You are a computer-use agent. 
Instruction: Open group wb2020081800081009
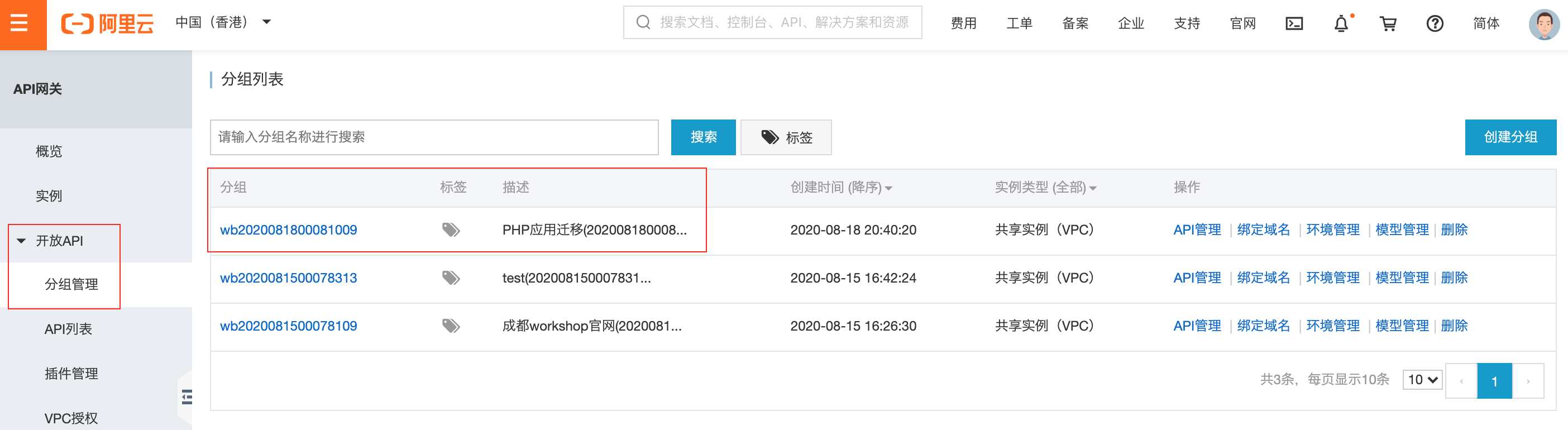(x=289, y=230)
